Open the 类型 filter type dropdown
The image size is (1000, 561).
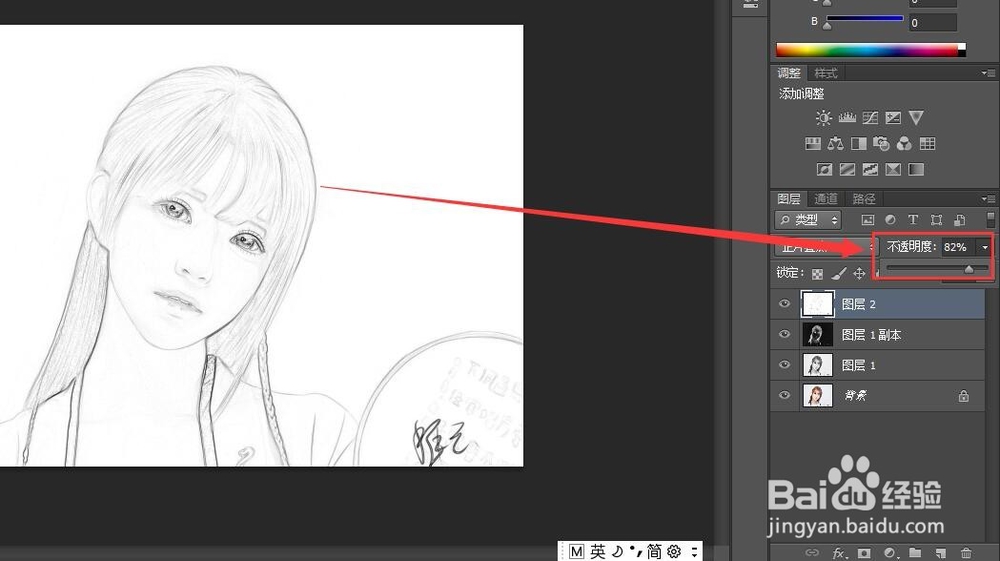pyautogui.click(x=808, y=220)
